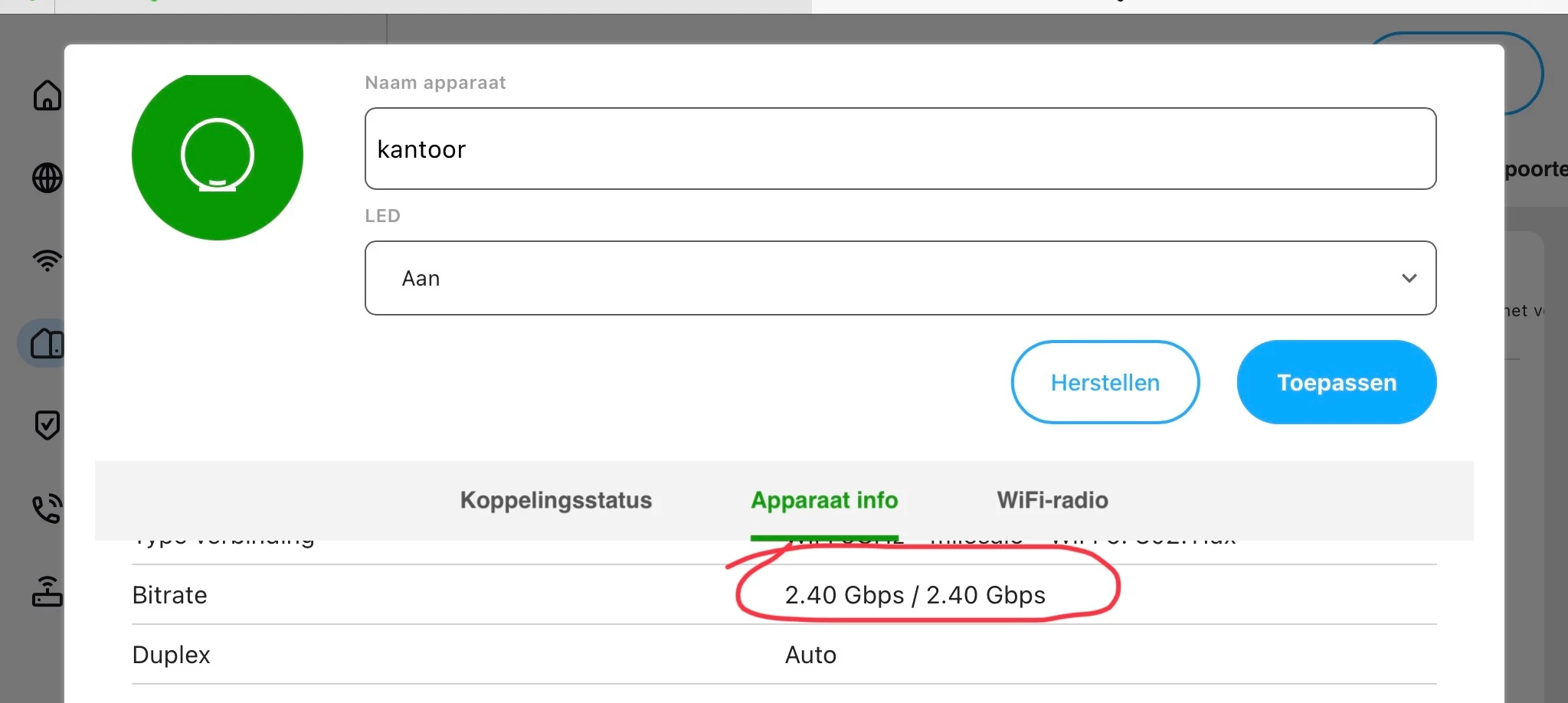Open the WiFi-radio tab
The image size is (1568, 703).
[x=1052, y=500]
